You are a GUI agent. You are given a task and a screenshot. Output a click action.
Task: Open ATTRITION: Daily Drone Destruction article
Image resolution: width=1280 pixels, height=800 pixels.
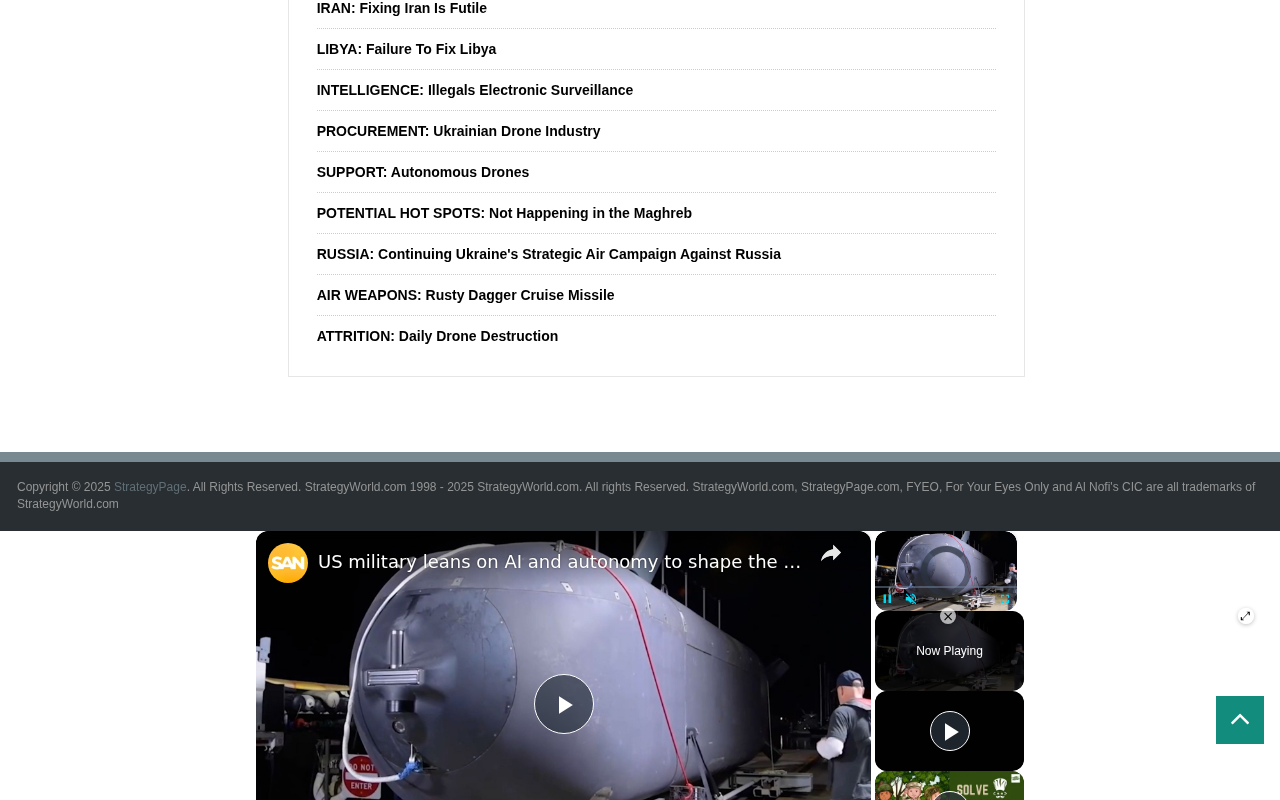(x=438, y=336)
